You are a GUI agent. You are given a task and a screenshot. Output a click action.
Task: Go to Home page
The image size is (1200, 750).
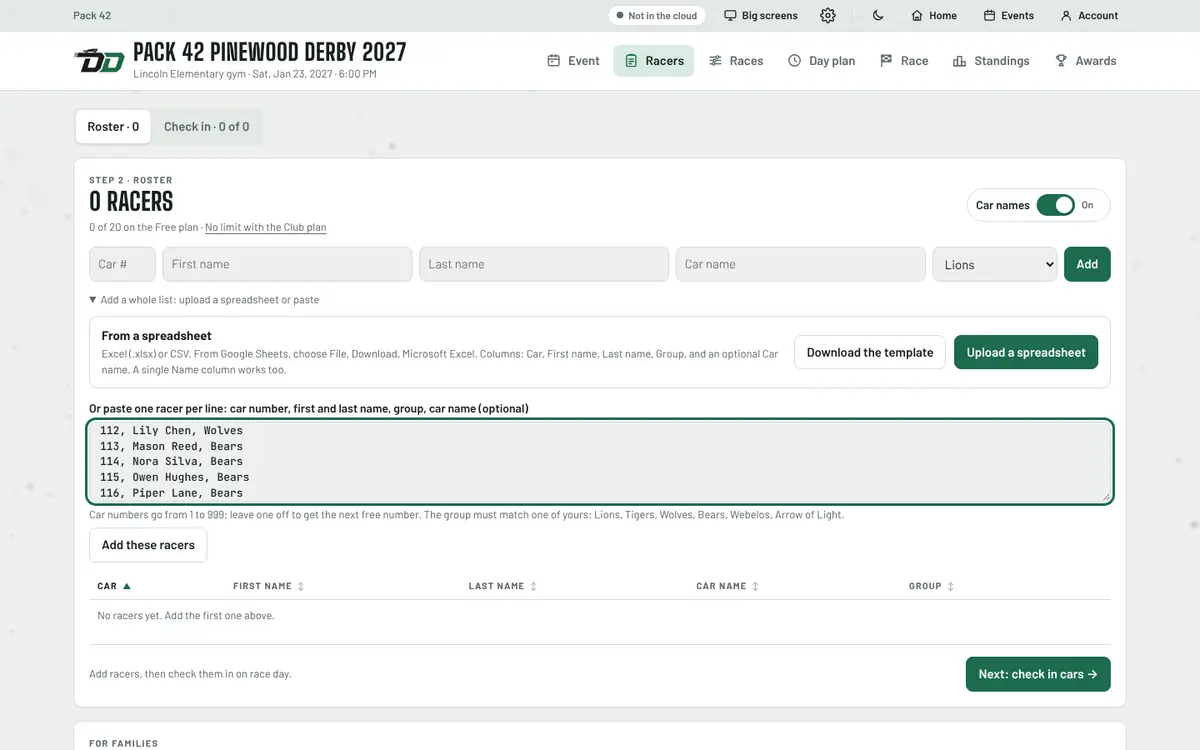(x=934, y=16)
